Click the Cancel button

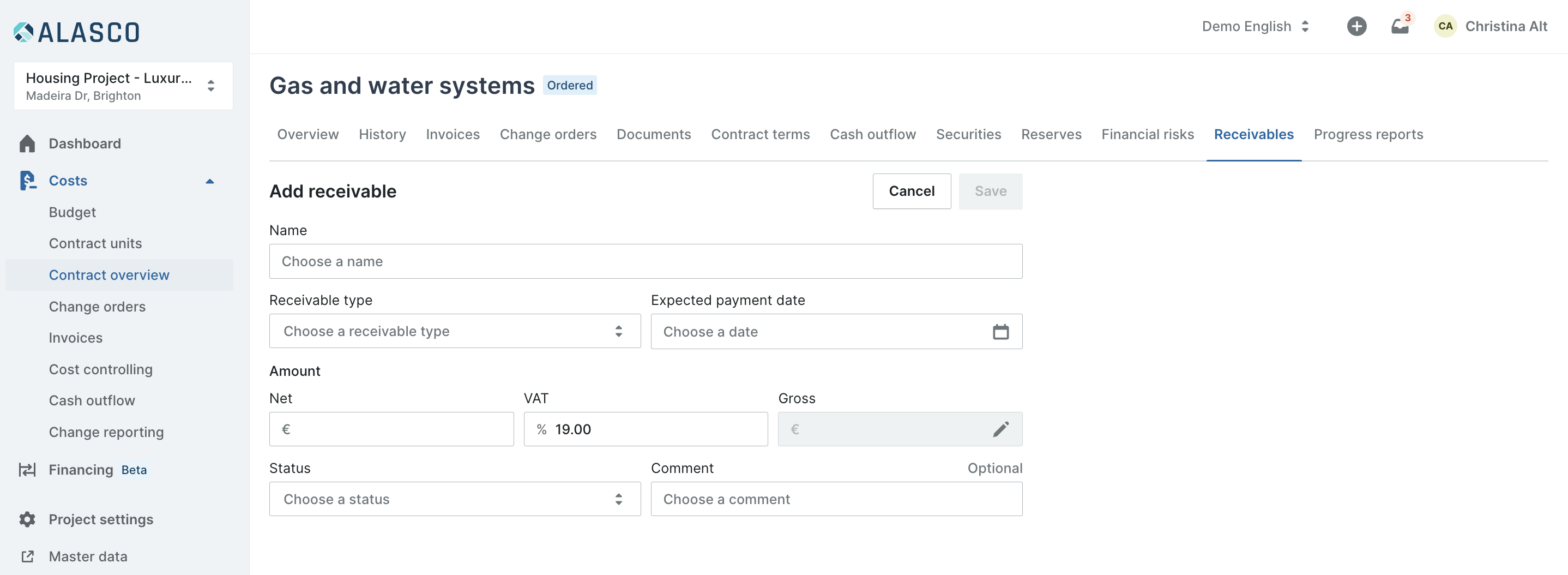pyautogui.click(x=911, y=191)
